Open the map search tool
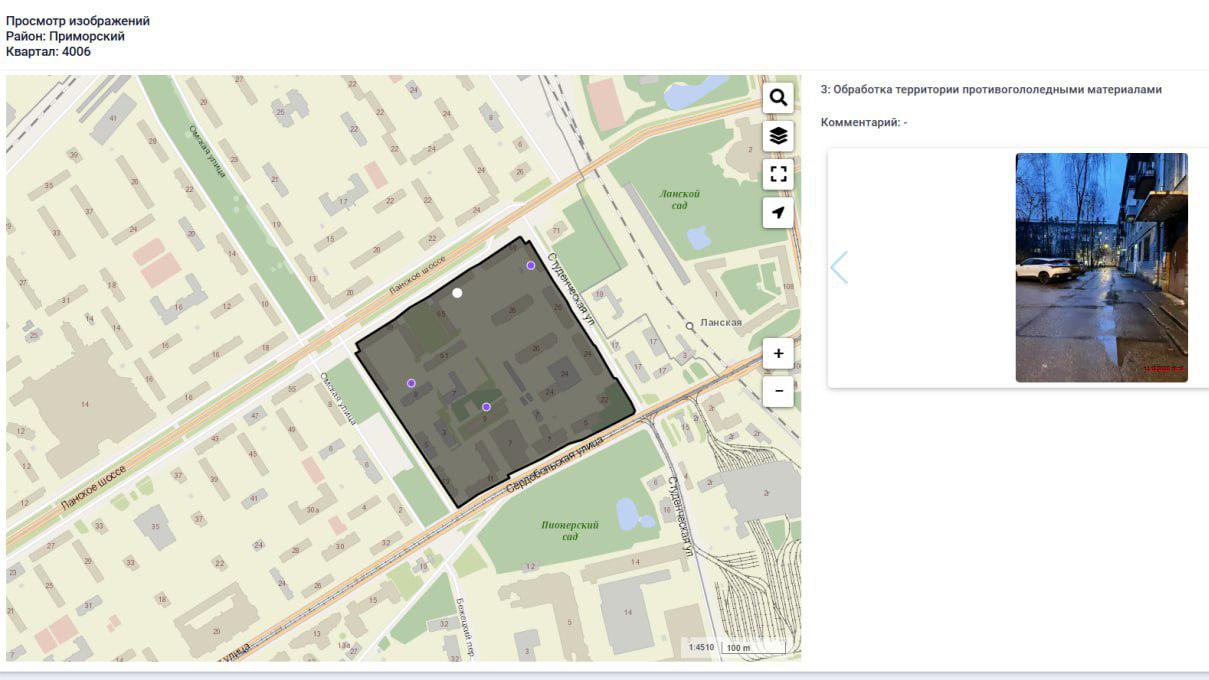1209x680 pixels. coord(778,98)
